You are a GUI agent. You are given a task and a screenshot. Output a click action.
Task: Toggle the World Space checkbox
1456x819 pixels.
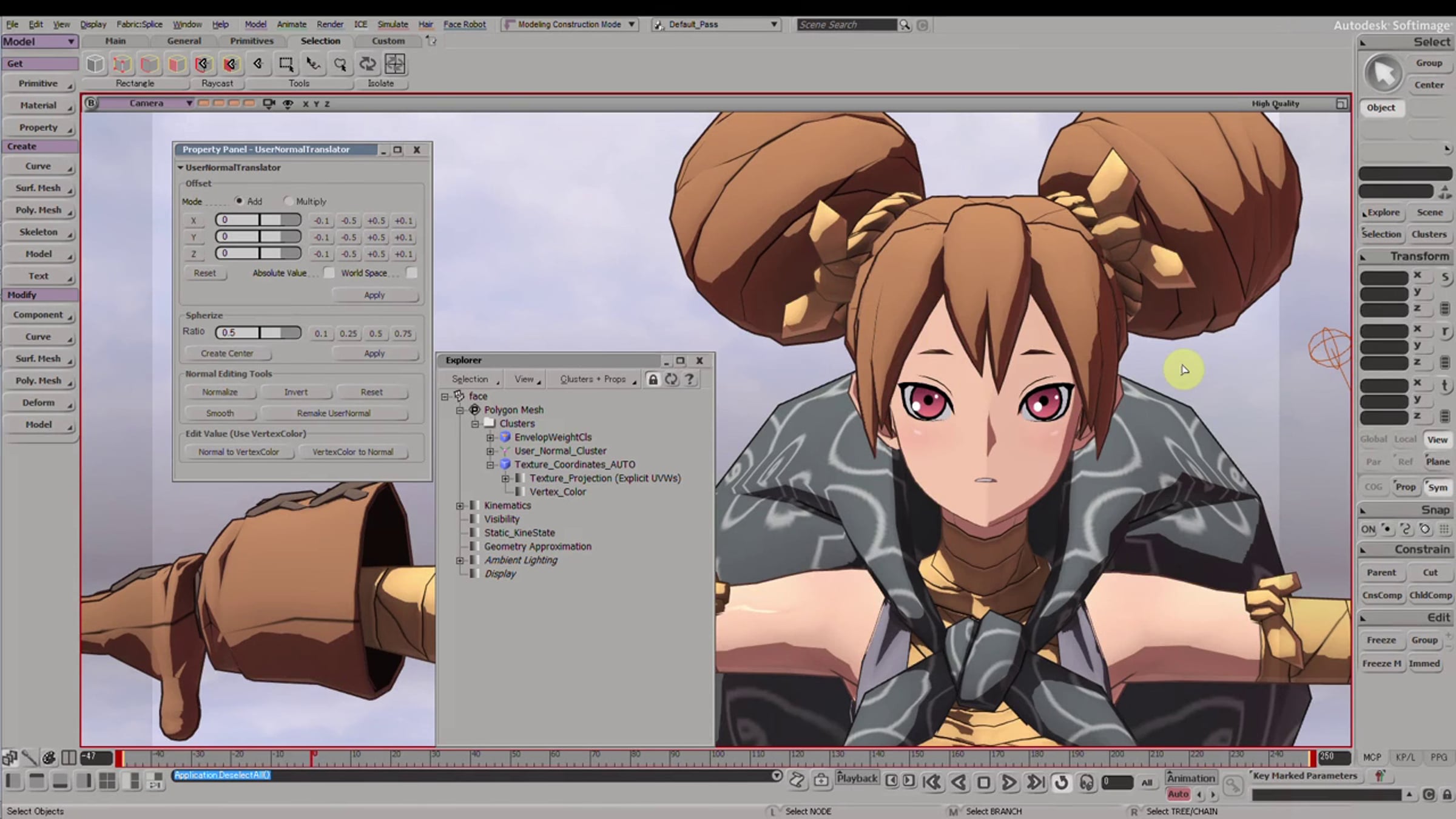(411, 273)
